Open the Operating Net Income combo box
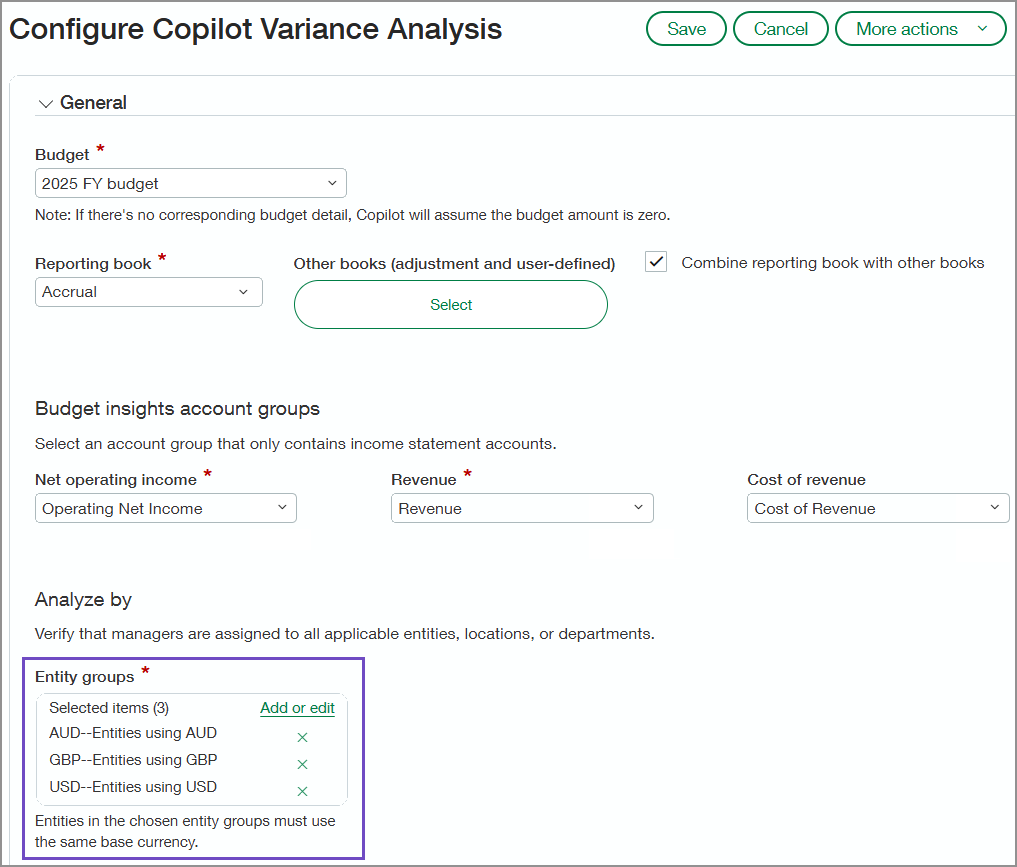 pos(165,508)
